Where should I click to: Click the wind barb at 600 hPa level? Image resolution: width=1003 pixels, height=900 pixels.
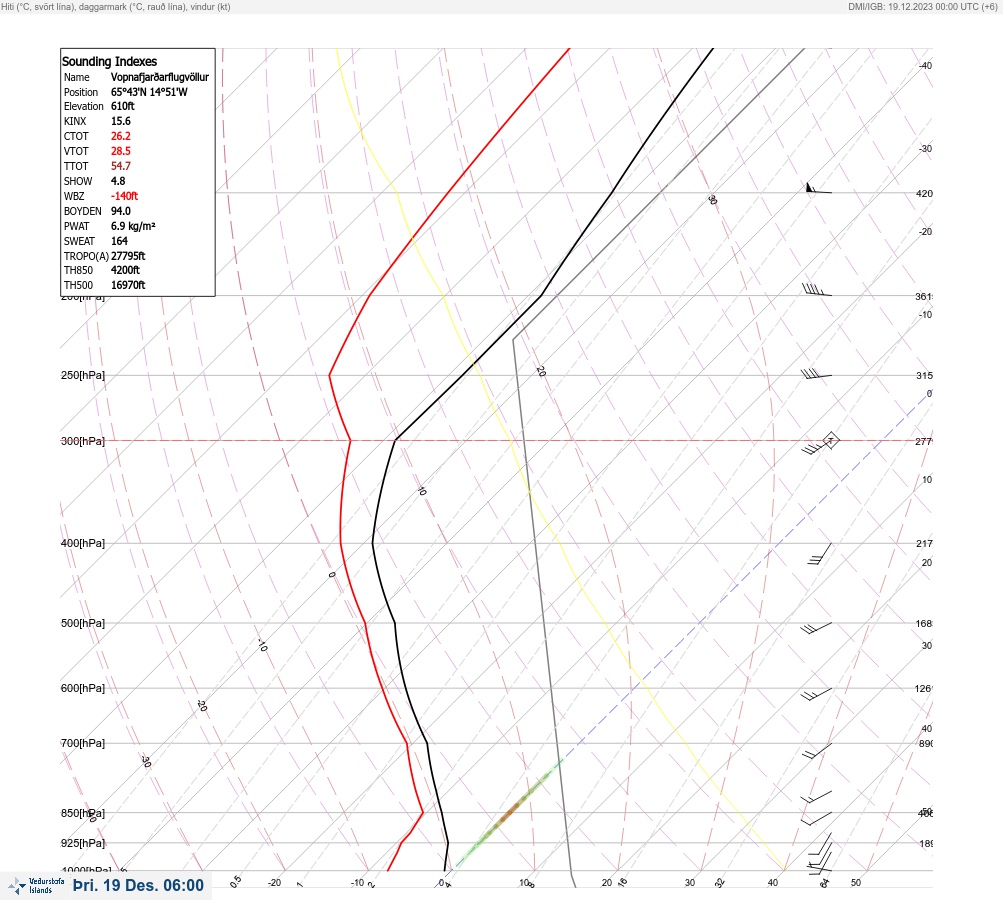tap(816, 693)
